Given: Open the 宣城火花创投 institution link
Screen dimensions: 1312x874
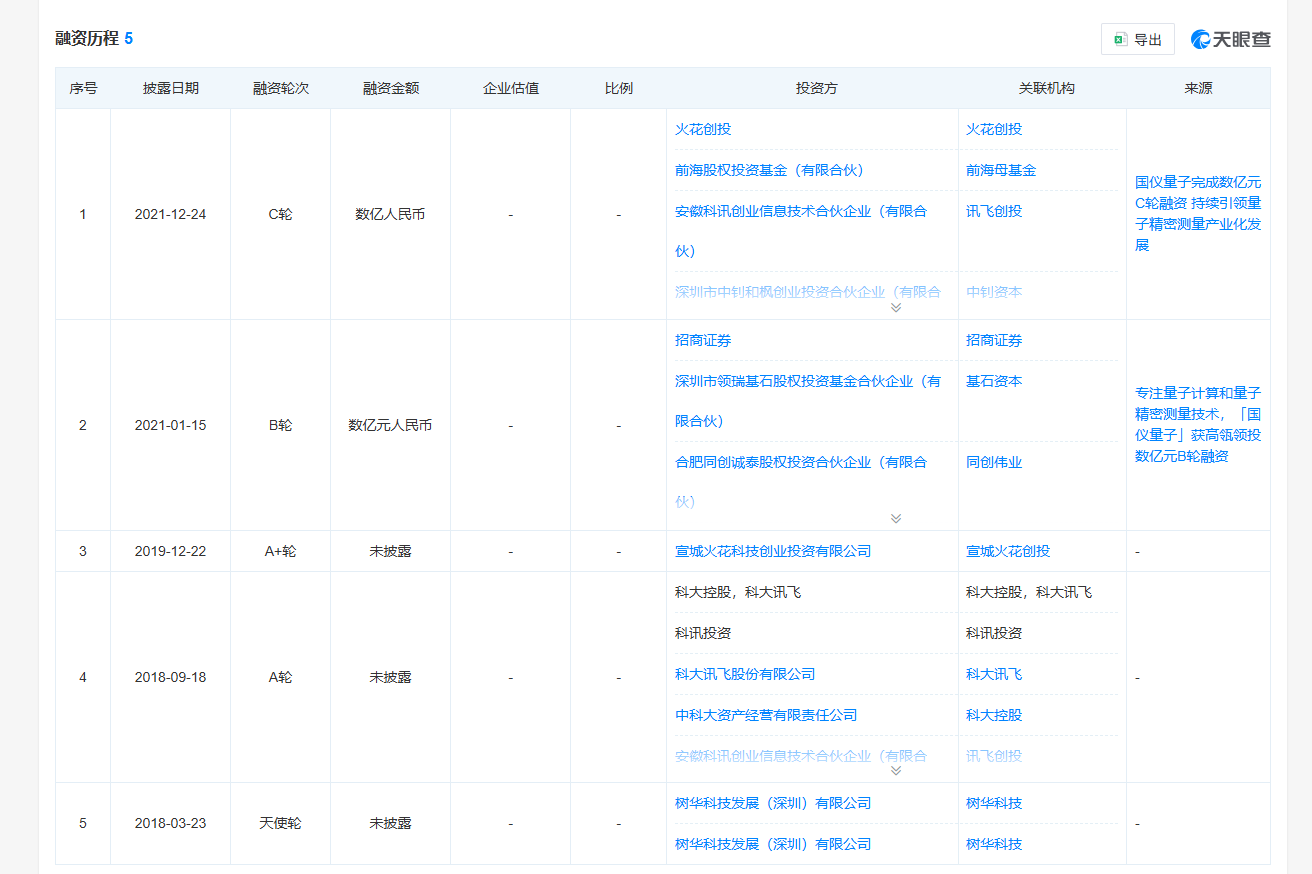Looking at the screenshot, I should click(1008, 551).
